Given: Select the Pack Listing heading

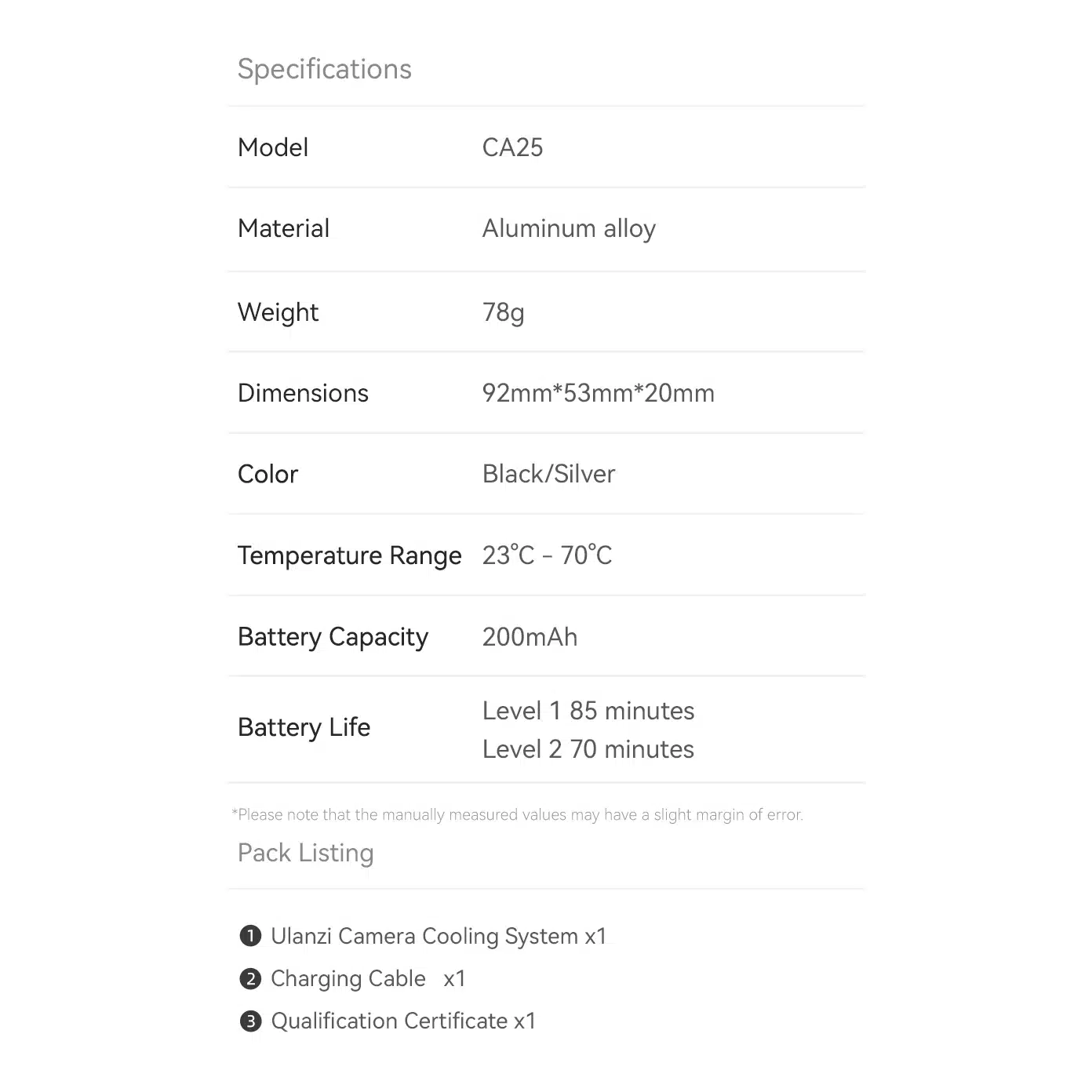Looking at the screenshot, I should click(305, 853).
